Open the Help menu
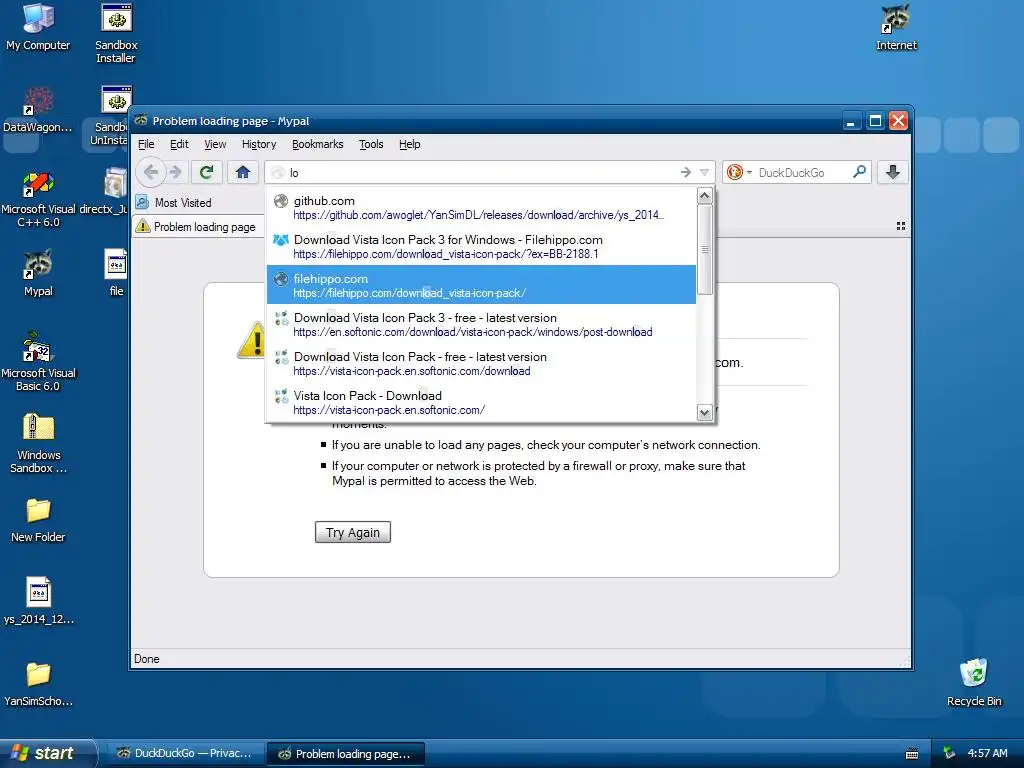 tap(409, 144)
